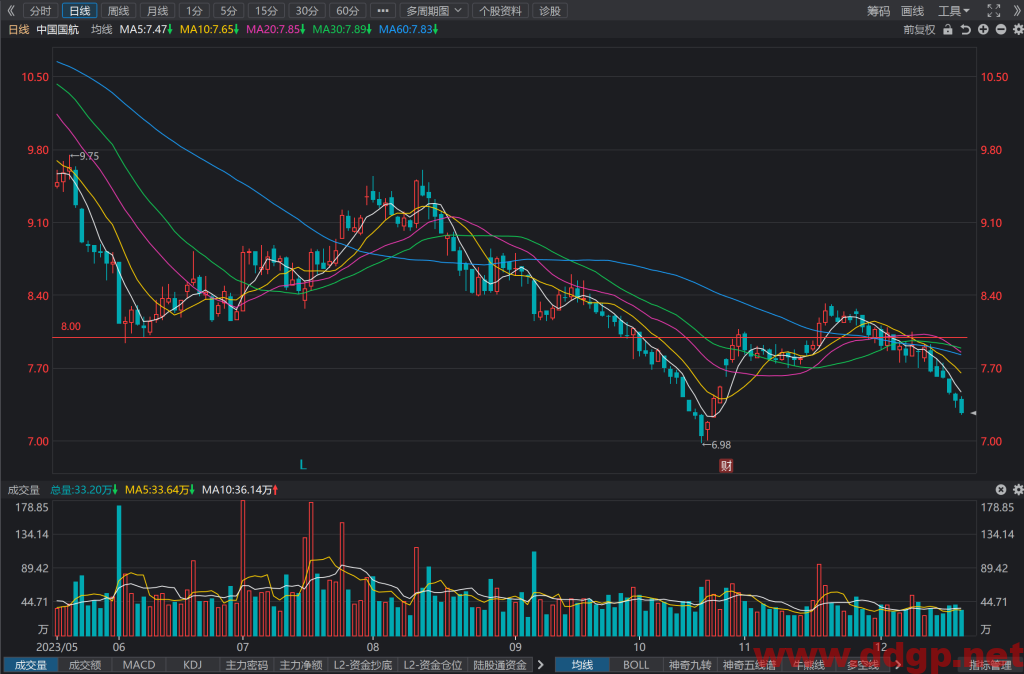This screenshot has width=1024, height=674.
Task: Click MA5:7.47 legend value
Action: pos(146,29)
